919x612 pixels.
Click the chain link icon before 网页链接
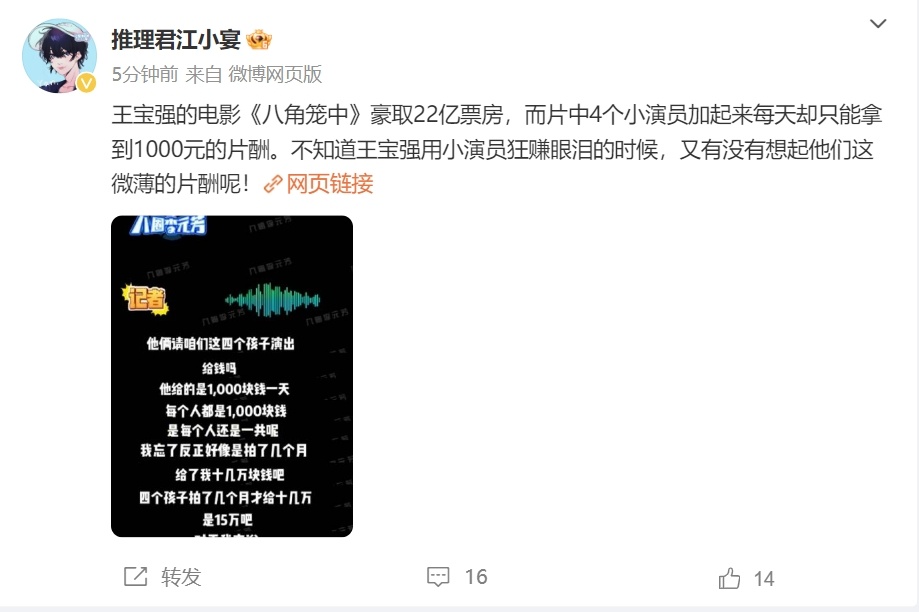(x=273, y=184)
